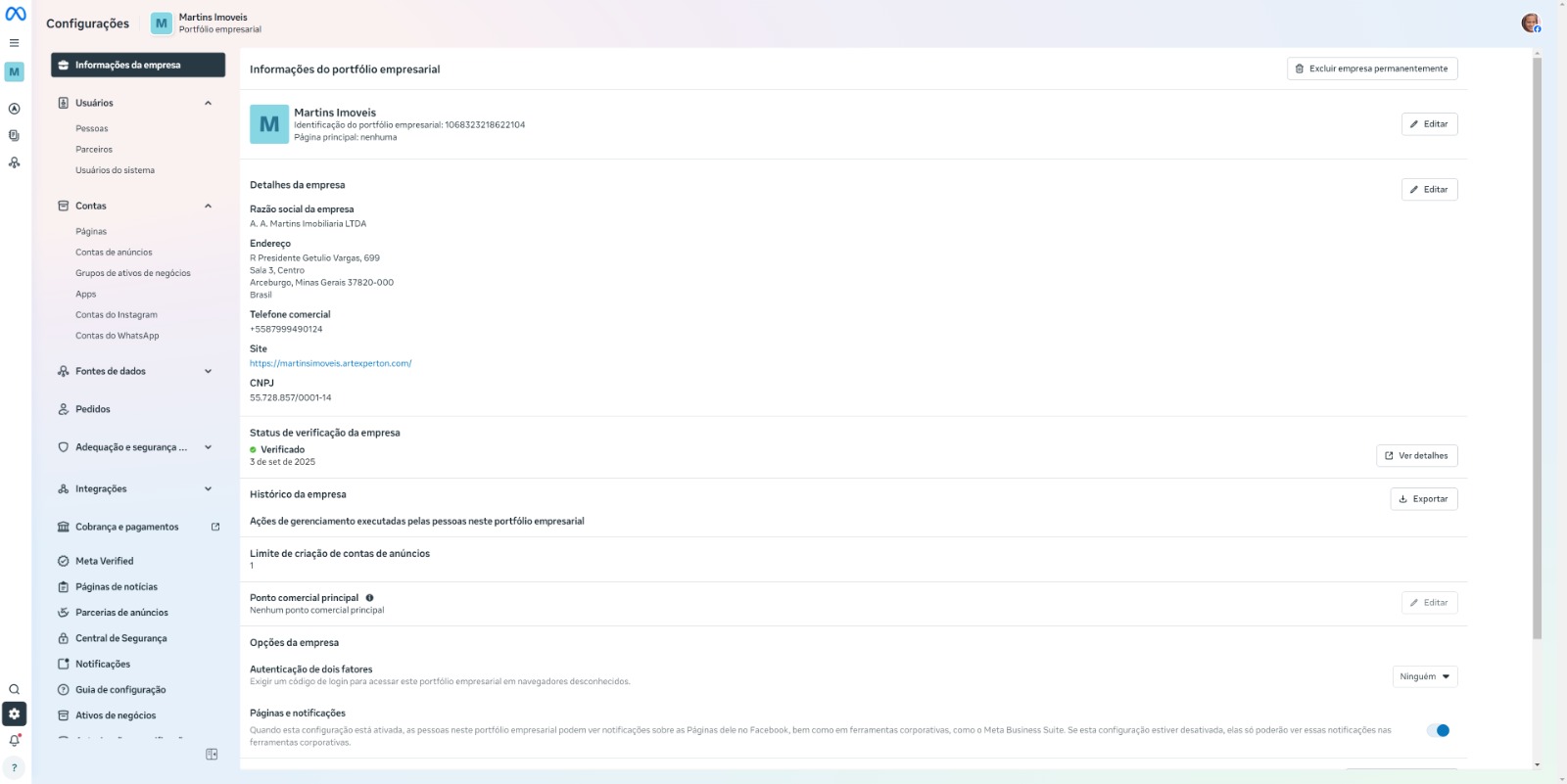1567x784 pixels.
Task: Click Excluir empresa permanentemente button
Action: (x=1372, y=69)
